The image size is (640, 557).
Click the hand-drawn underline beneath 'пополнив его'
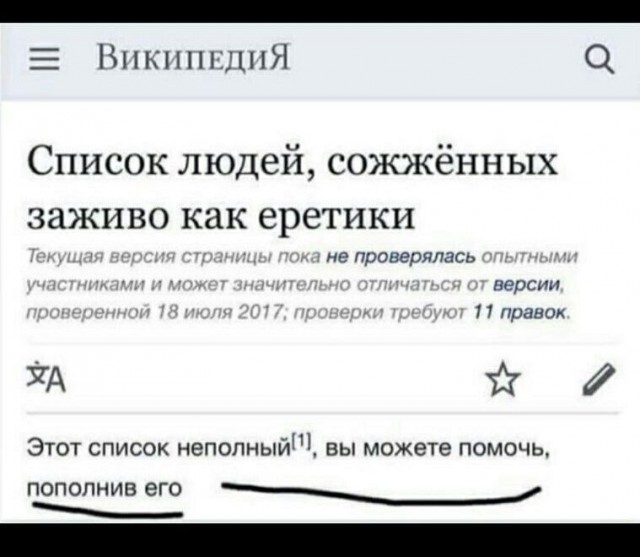click(x=108, y=510)
